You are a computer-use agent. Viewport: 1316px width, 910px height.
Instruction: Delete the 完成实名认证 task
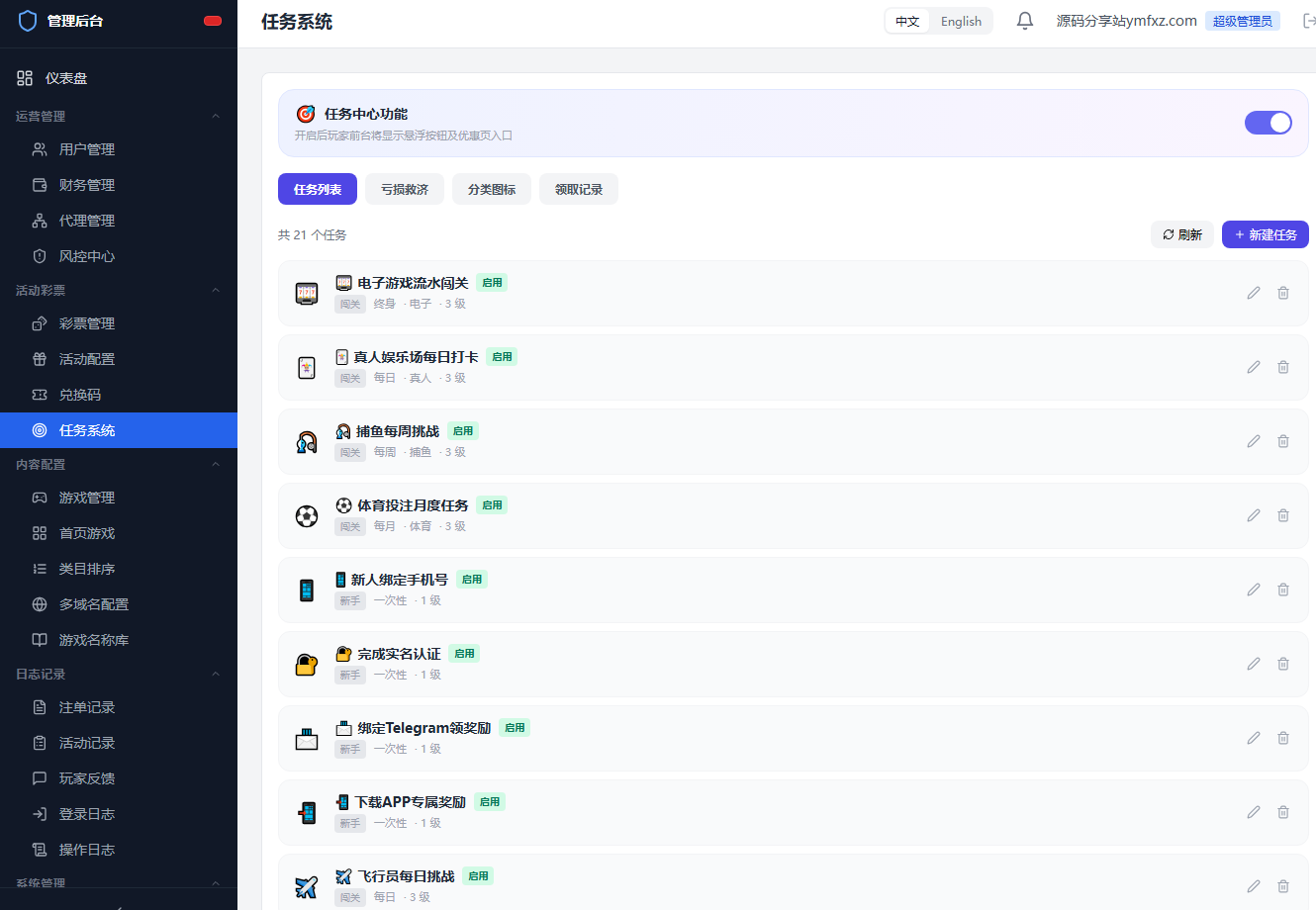point(1283,664)
